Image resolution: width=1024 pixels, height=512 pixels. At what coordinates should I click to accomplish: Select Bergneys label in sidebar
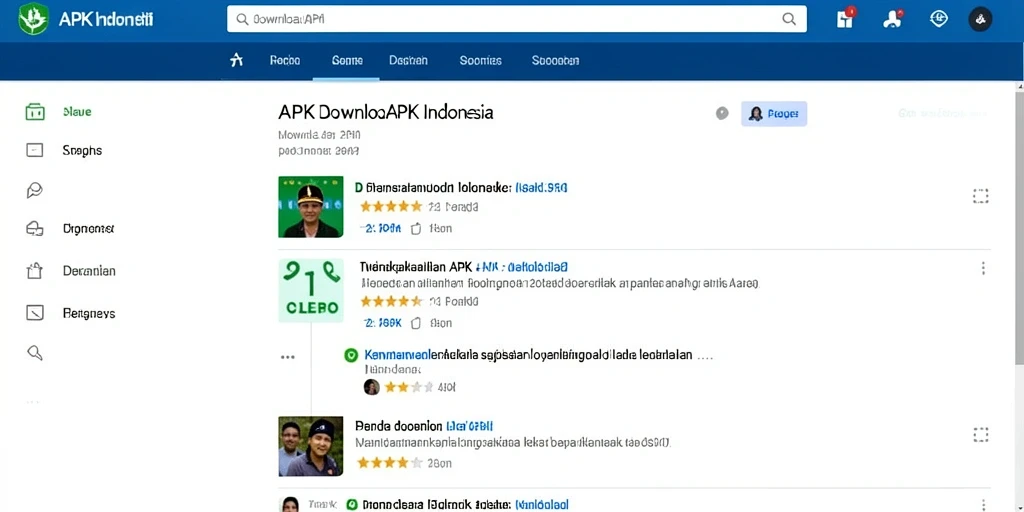[89, 313]
